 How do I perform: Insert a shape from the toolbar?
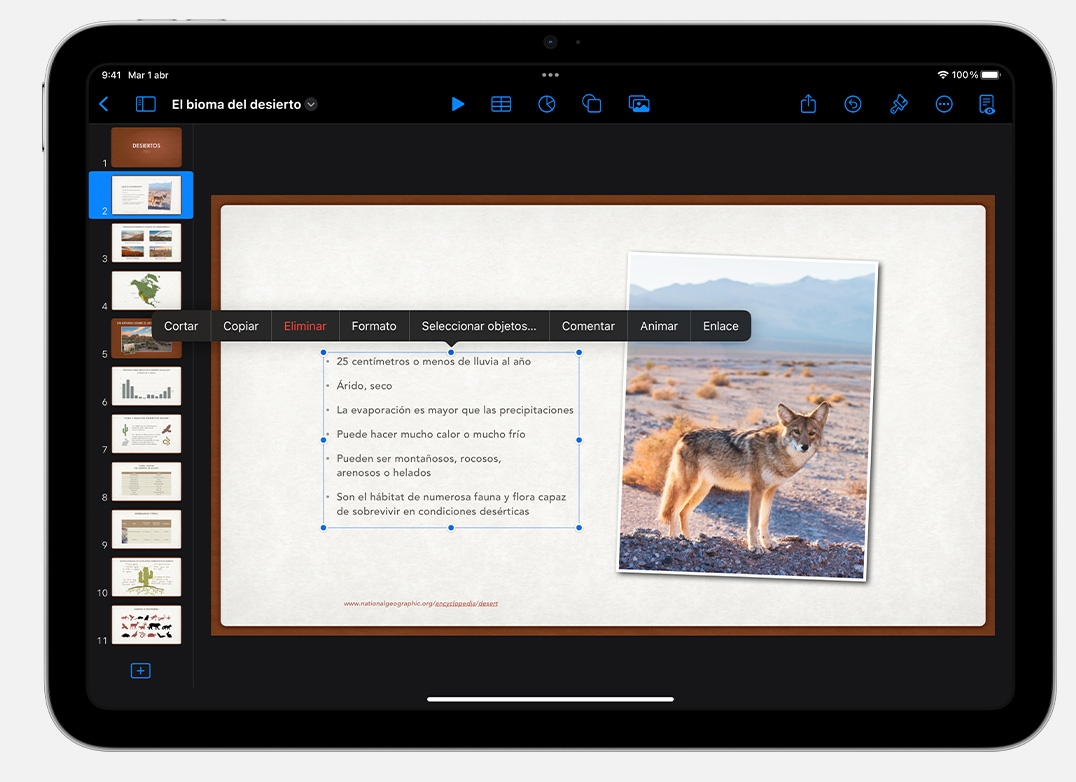click(x=592, y=104)
